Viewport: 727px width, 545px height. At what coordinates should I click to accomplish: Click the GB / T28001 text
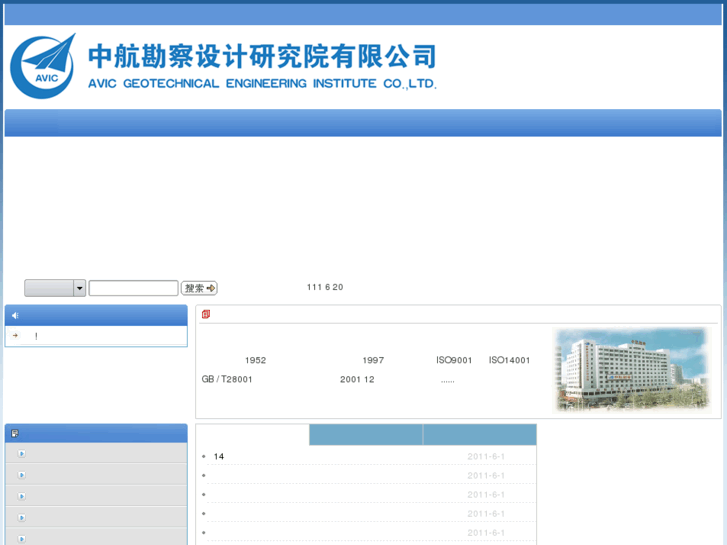227,379
